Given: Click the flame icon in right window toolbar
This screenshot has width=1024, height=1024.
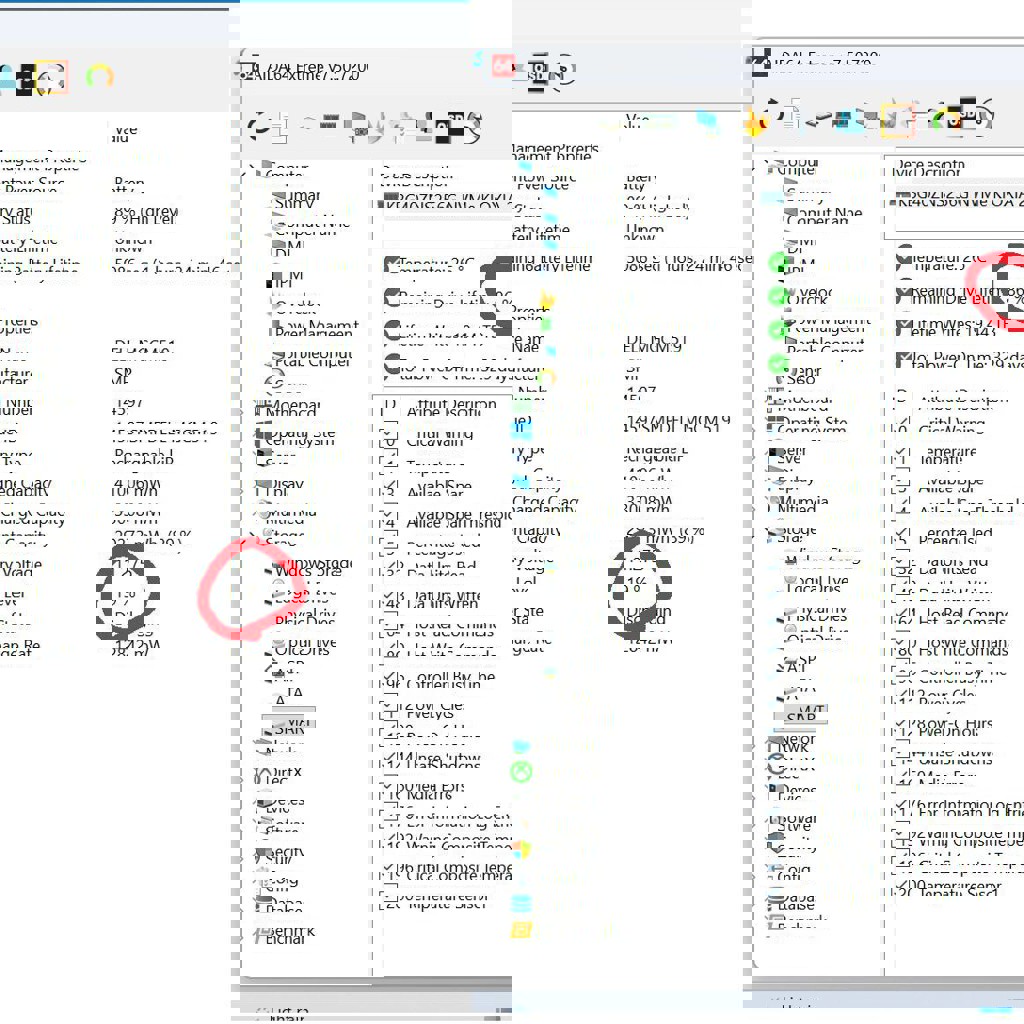Looking at the screenshot, I should (754, 122).
